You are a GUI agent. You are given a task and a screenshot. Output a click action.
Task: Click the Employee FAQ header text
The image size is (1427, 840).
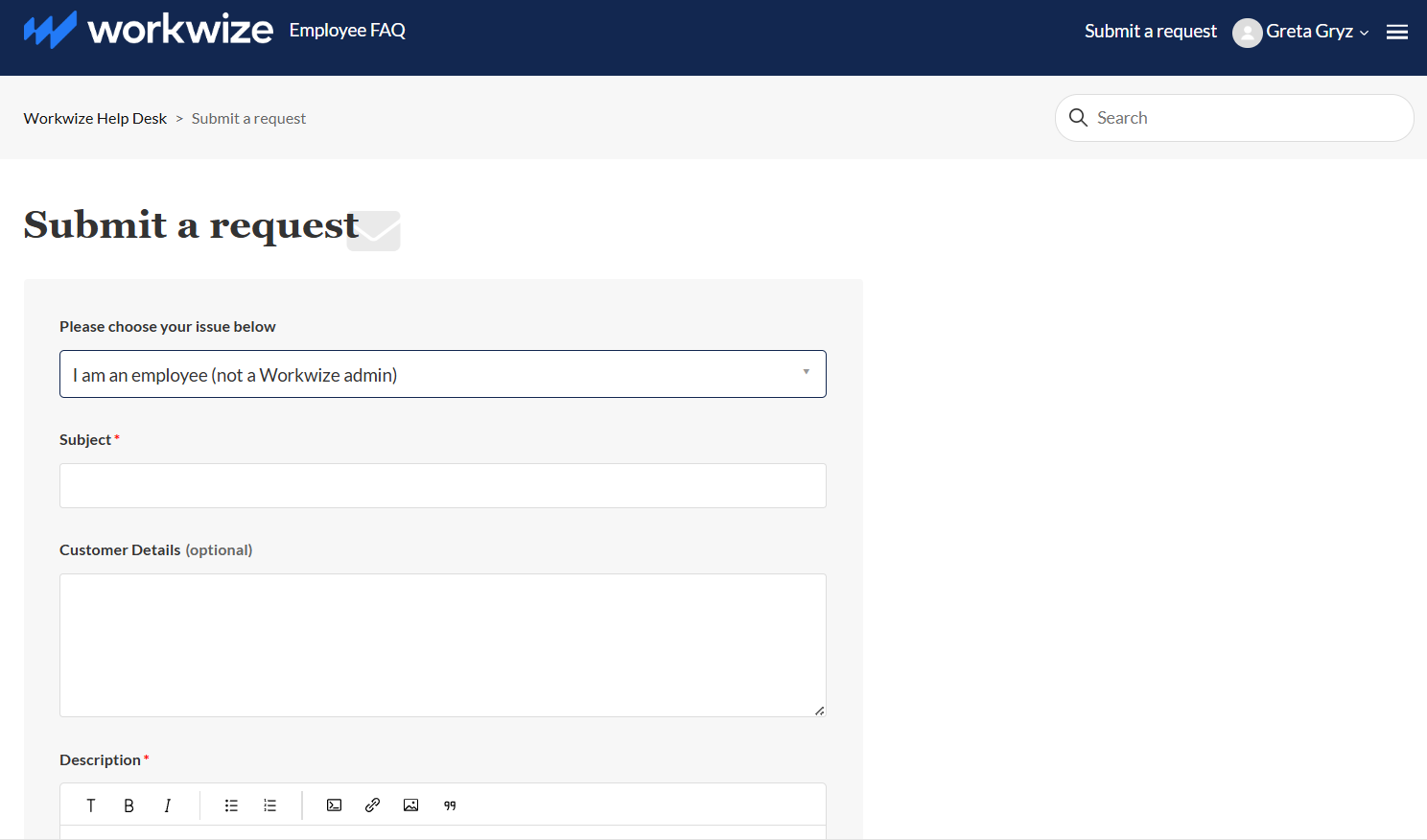tap(347, 31)
